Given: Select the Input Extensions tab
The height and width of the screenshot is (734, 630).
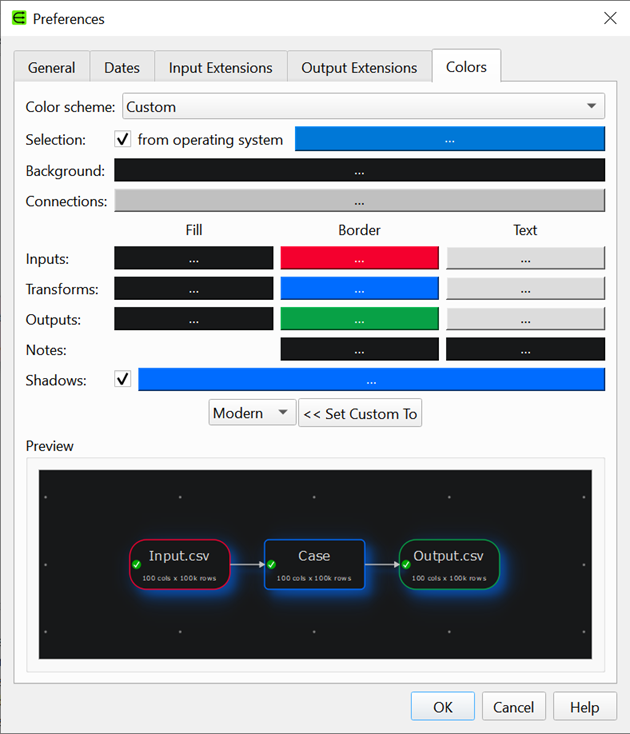Looking at the screenshot, I should click(220, 68).
